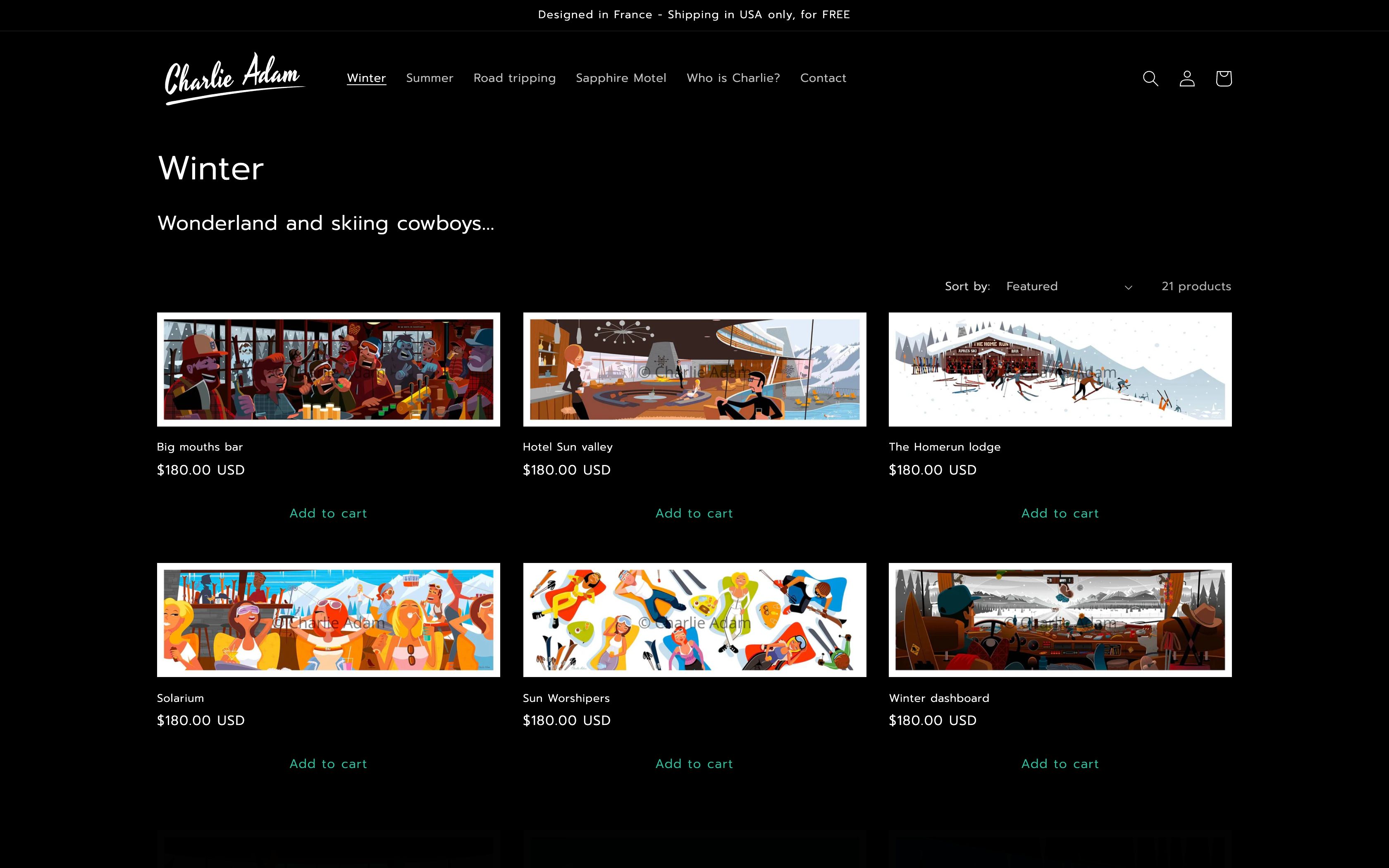Viewport: 1389px width, 868px height.
Task: Add Sun Worshipers to cart
Action: click(x=694, y=763)
